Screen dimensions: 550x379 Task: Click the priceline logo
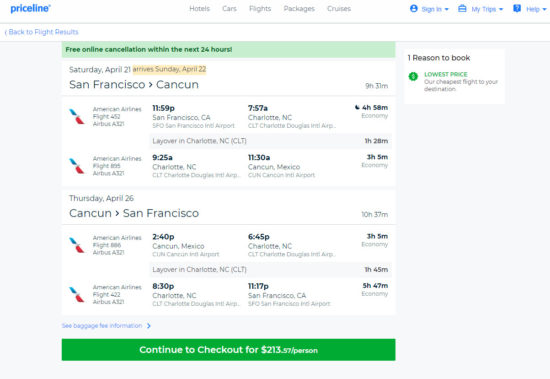31,8
